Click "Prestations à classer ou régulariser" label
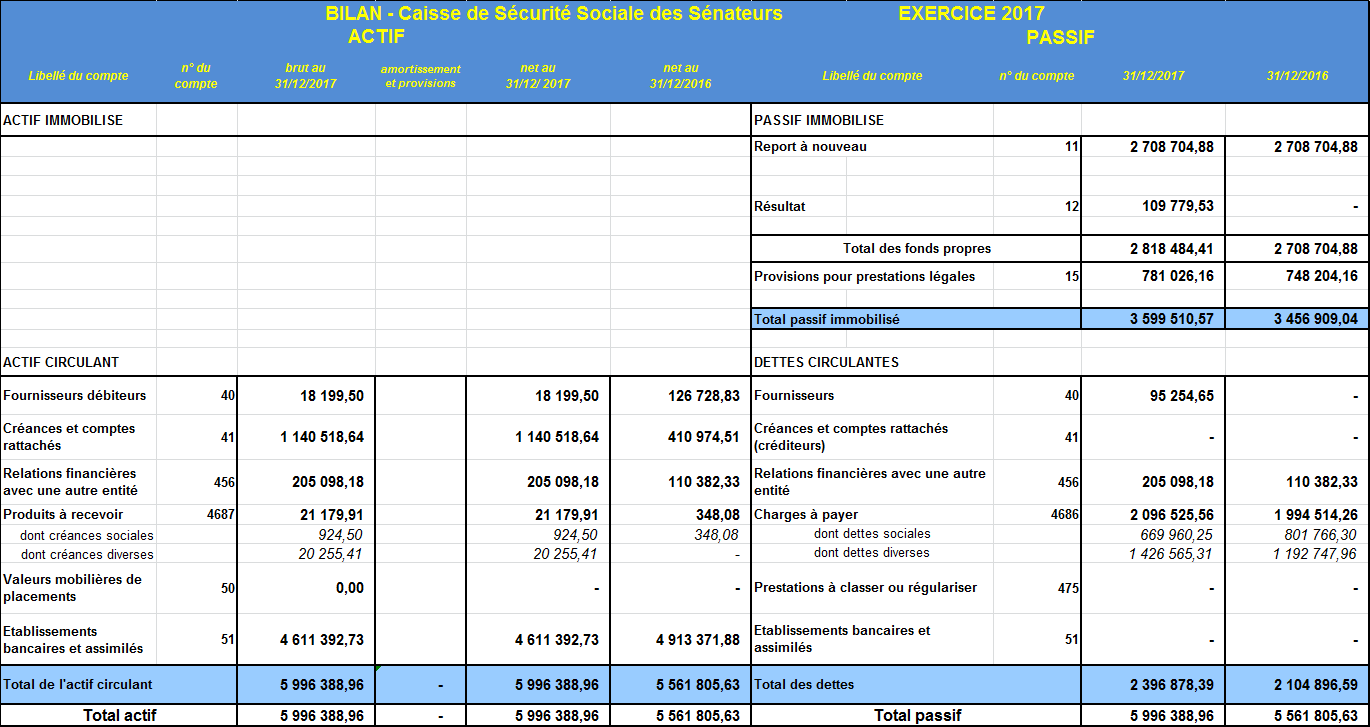Screen dimensions: 1370x727 [865, 588]
